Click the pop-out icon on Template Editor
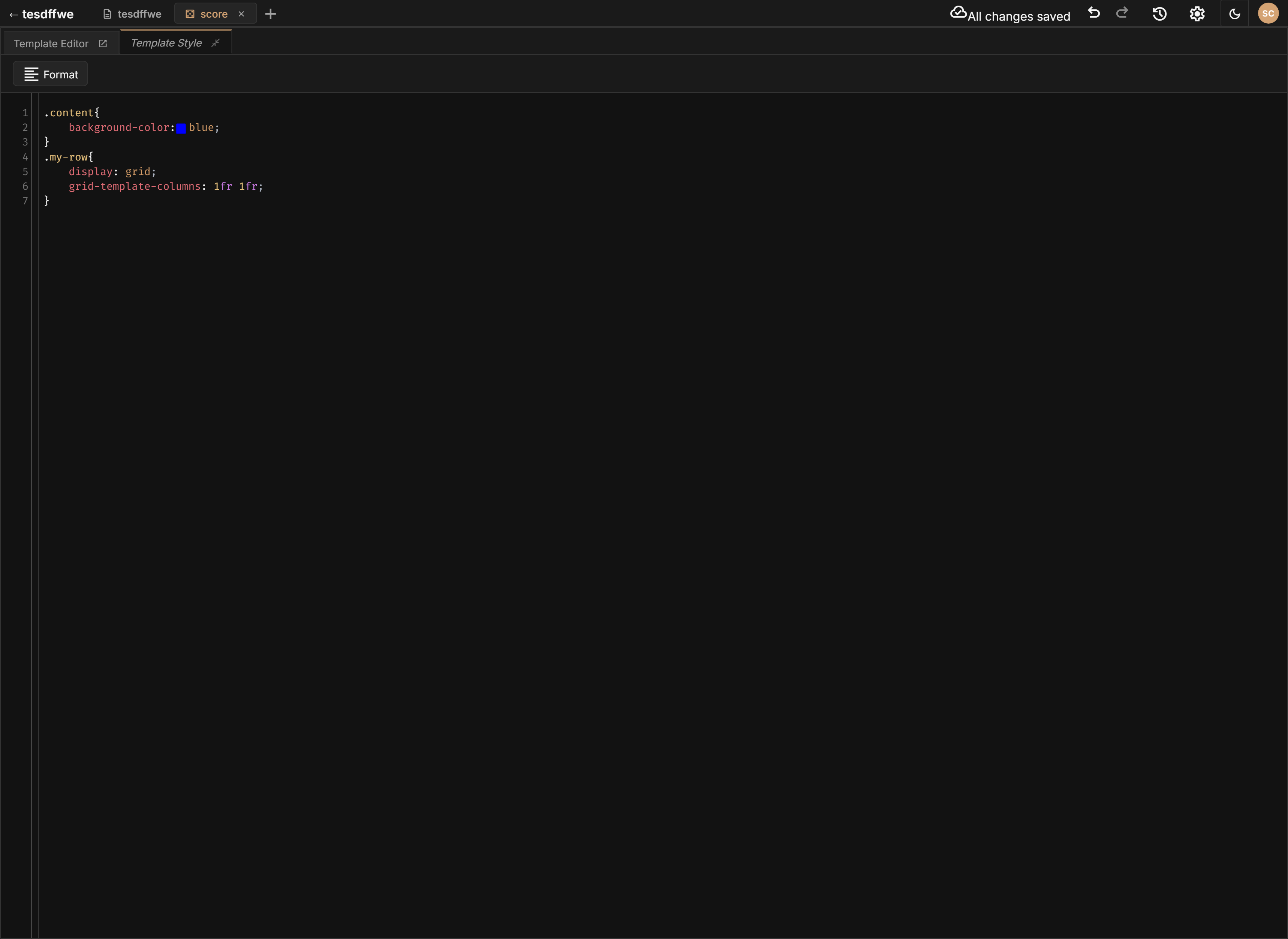1288x939 pixels. pyautogui.click(x=103, y=43)
